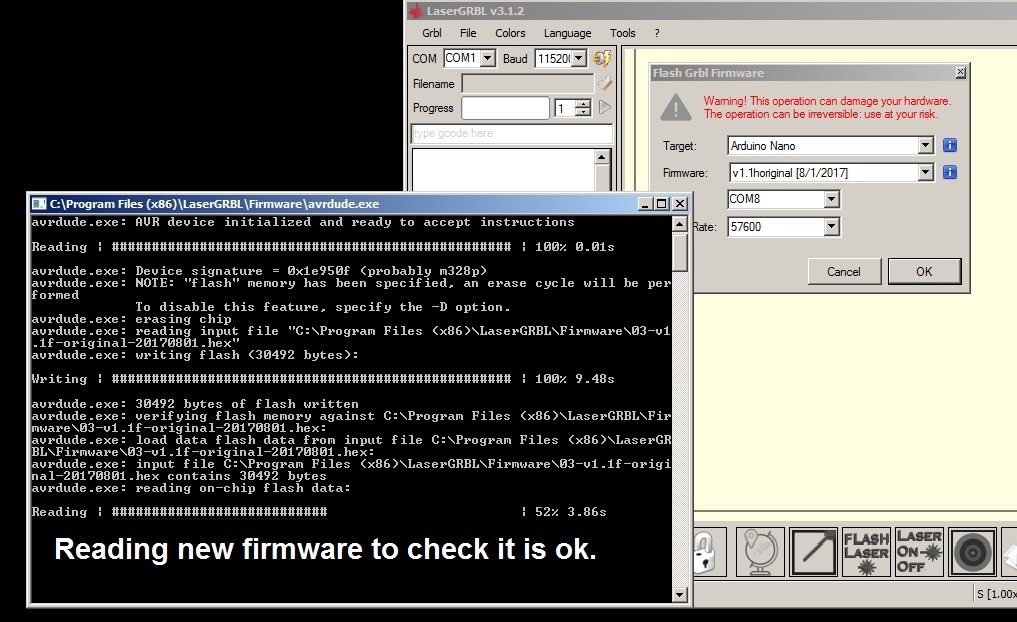Click the 'type gcode here' input field
Screen dimensions: 1017x622
[x=512, y=134]
